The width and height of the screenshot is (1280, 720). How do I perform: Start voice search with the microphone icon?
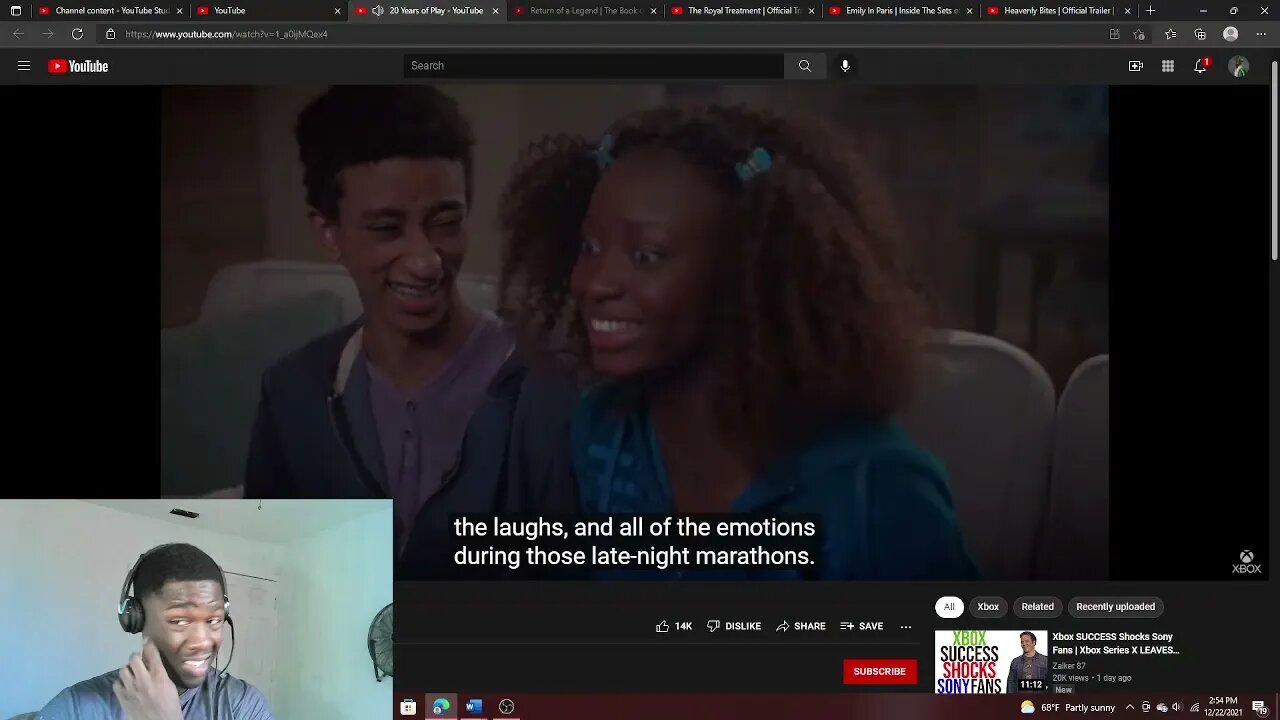pos(845,66)
